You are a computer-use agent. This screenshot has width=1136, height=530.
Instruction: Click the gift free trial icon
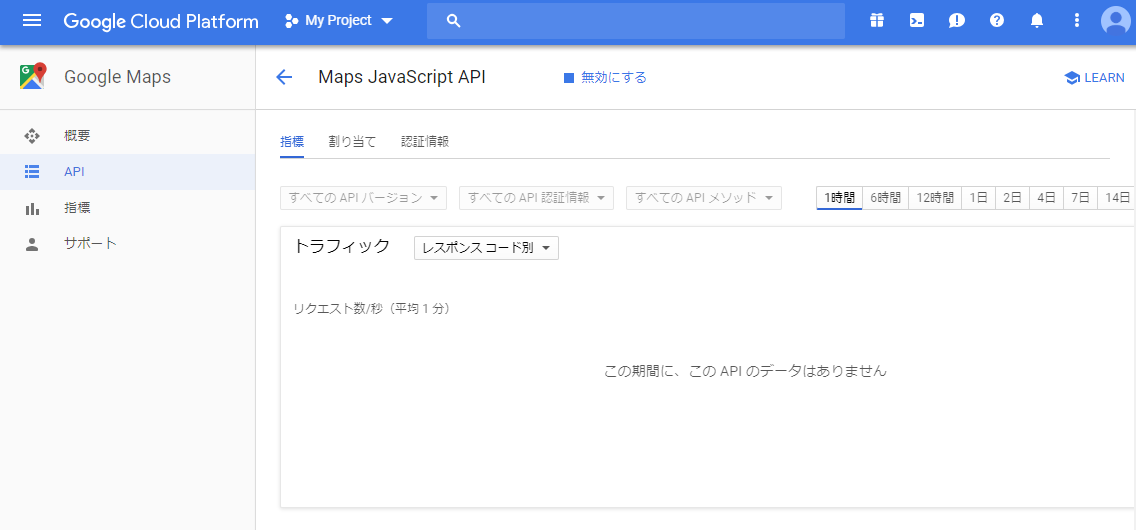click(877, 21)
